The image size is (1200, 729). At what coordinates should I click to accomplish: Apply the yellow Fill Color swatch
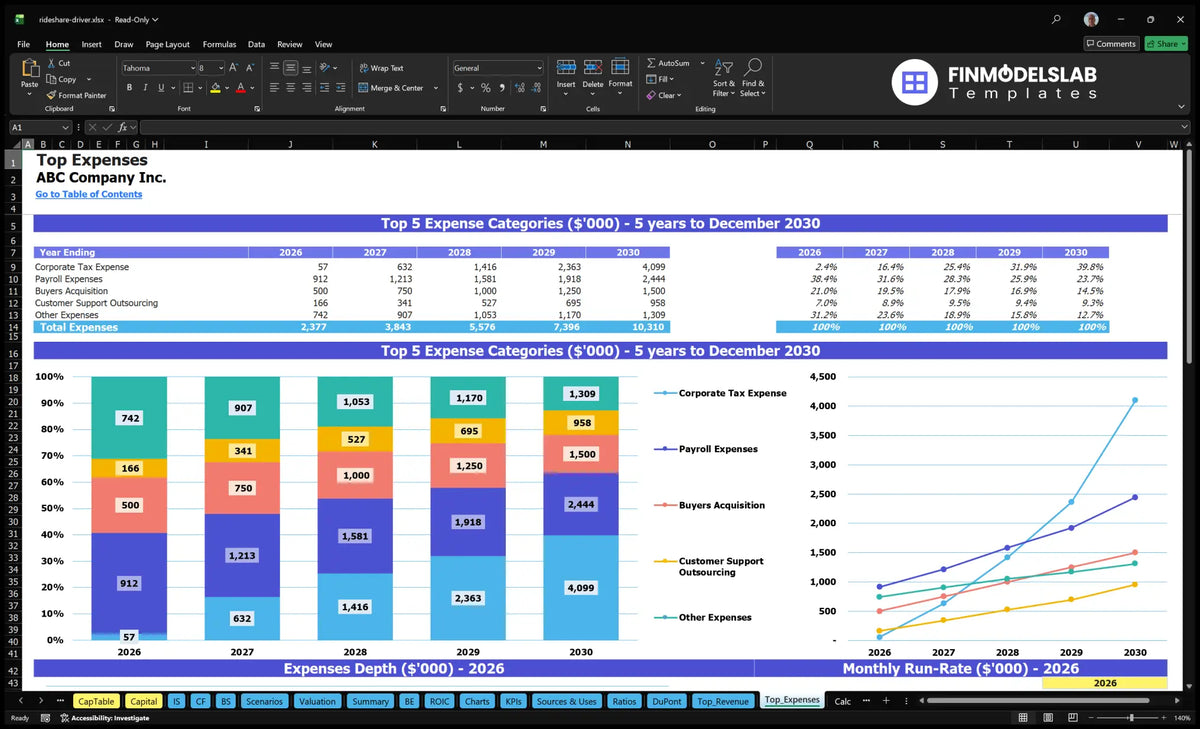pos(215,88)
